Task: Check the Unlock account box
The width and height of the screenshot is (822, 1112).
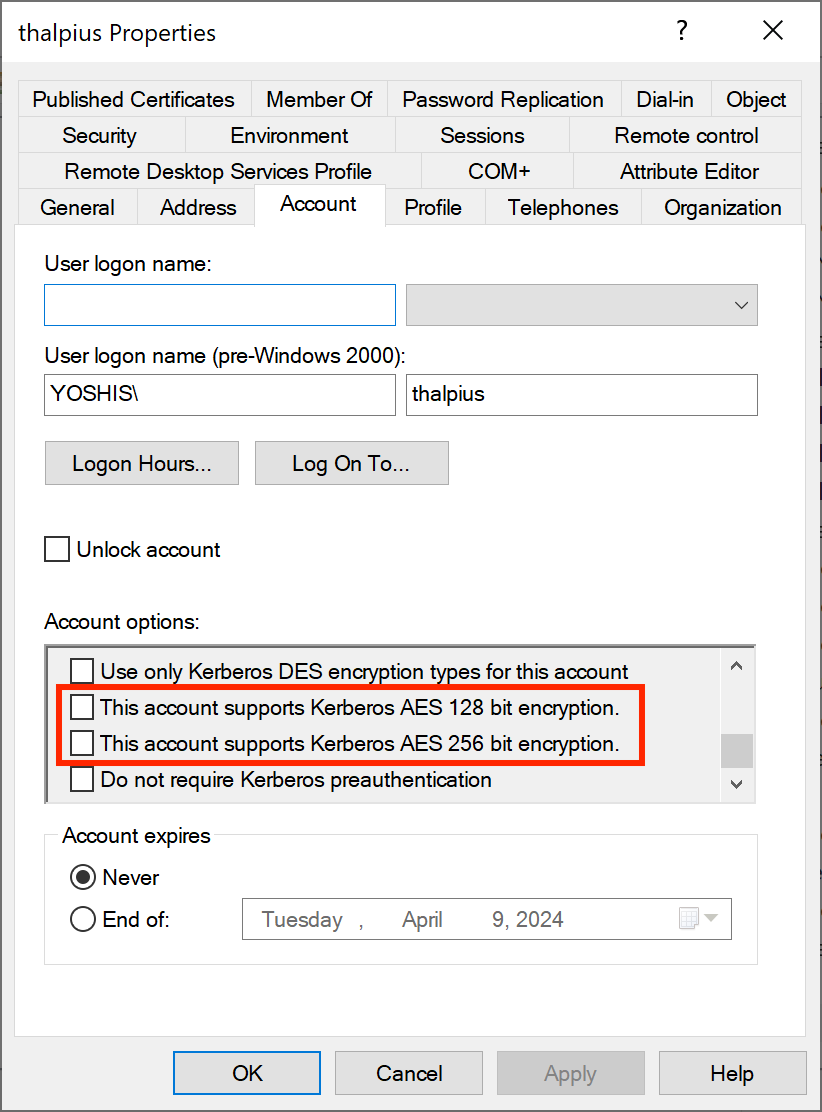Action: [x=58, y=550]
